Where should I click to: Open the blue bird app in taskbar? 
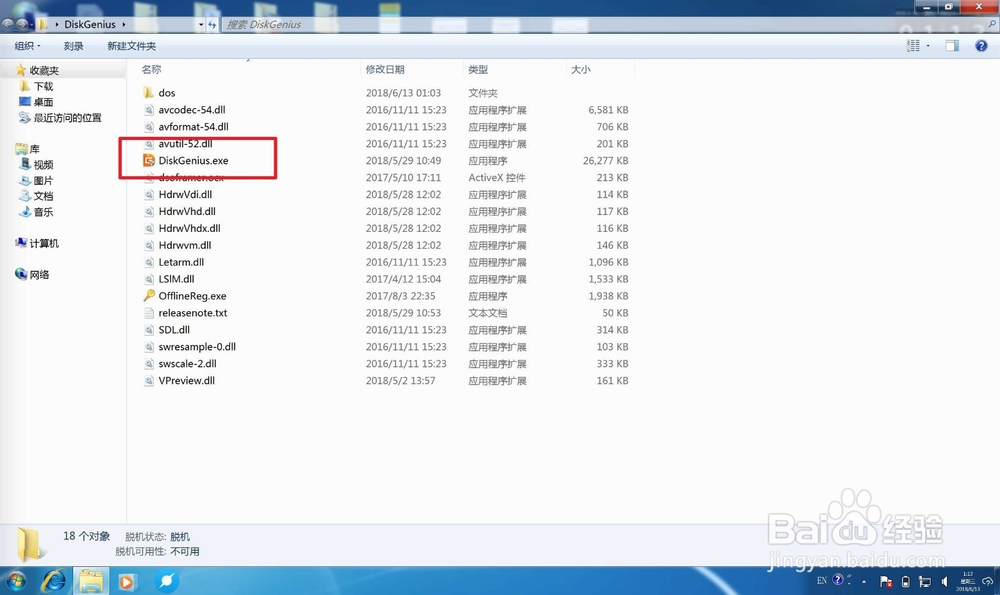(166, 581)
